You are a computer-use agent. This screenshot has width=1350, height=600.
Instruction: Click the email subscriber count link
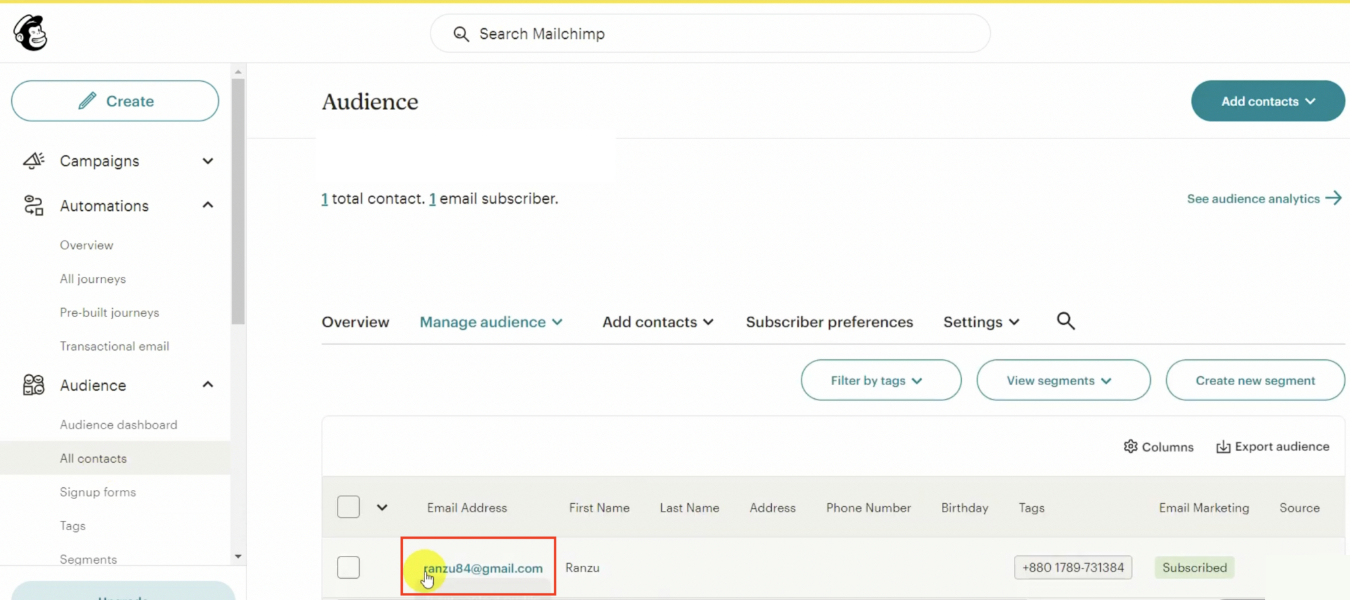(432, 199)
